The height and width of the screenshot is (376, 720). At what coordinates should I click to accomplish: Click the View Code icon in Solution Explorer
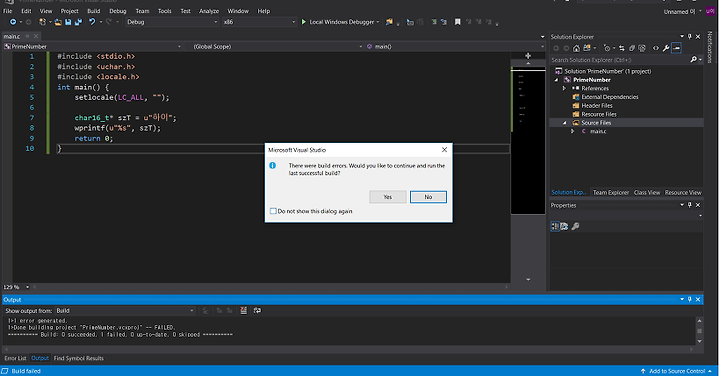pos(656,48)
